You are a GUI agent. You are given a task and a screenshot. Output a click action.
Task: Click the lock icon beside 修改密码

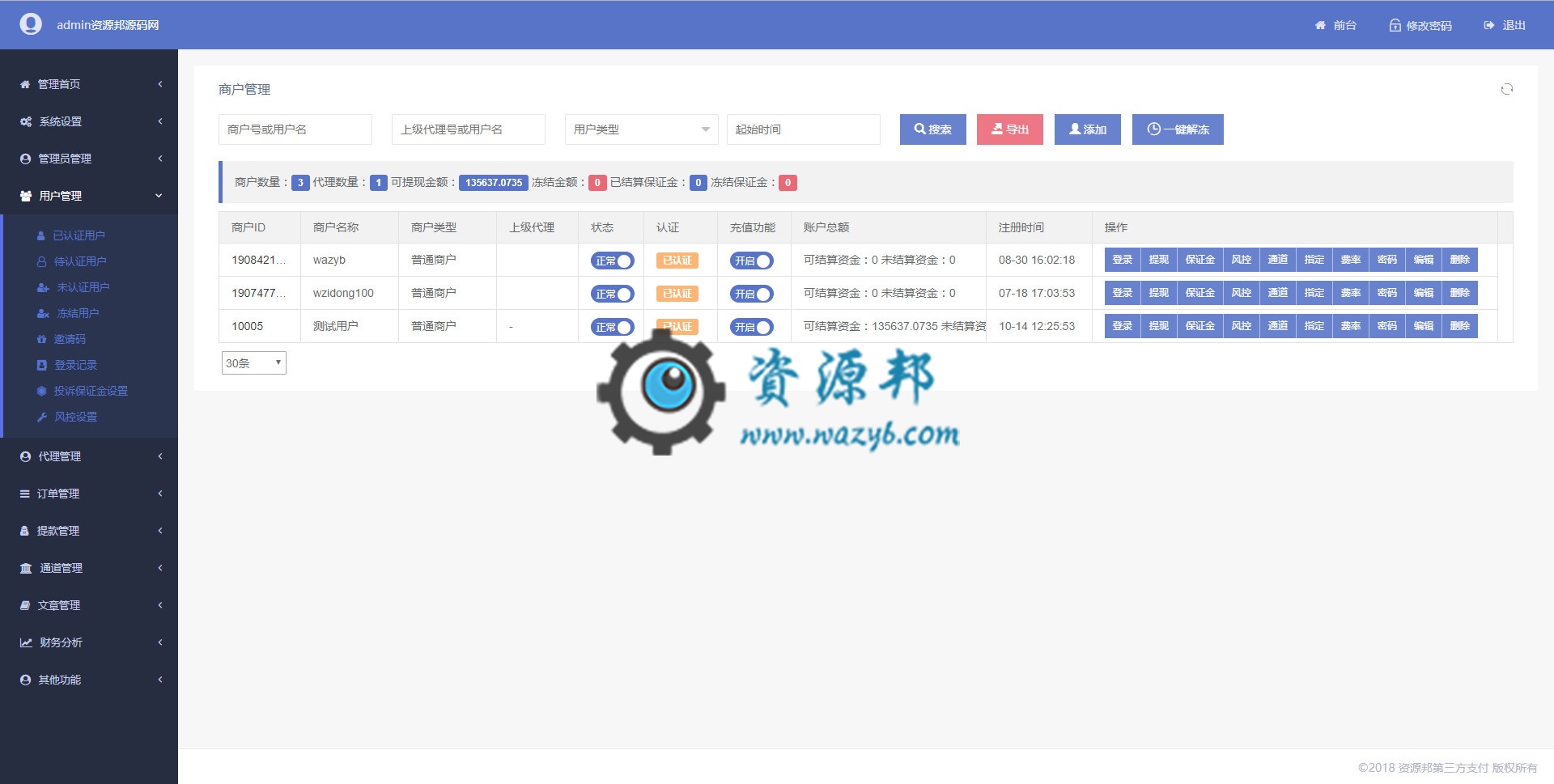click(x=1395, y=25)
